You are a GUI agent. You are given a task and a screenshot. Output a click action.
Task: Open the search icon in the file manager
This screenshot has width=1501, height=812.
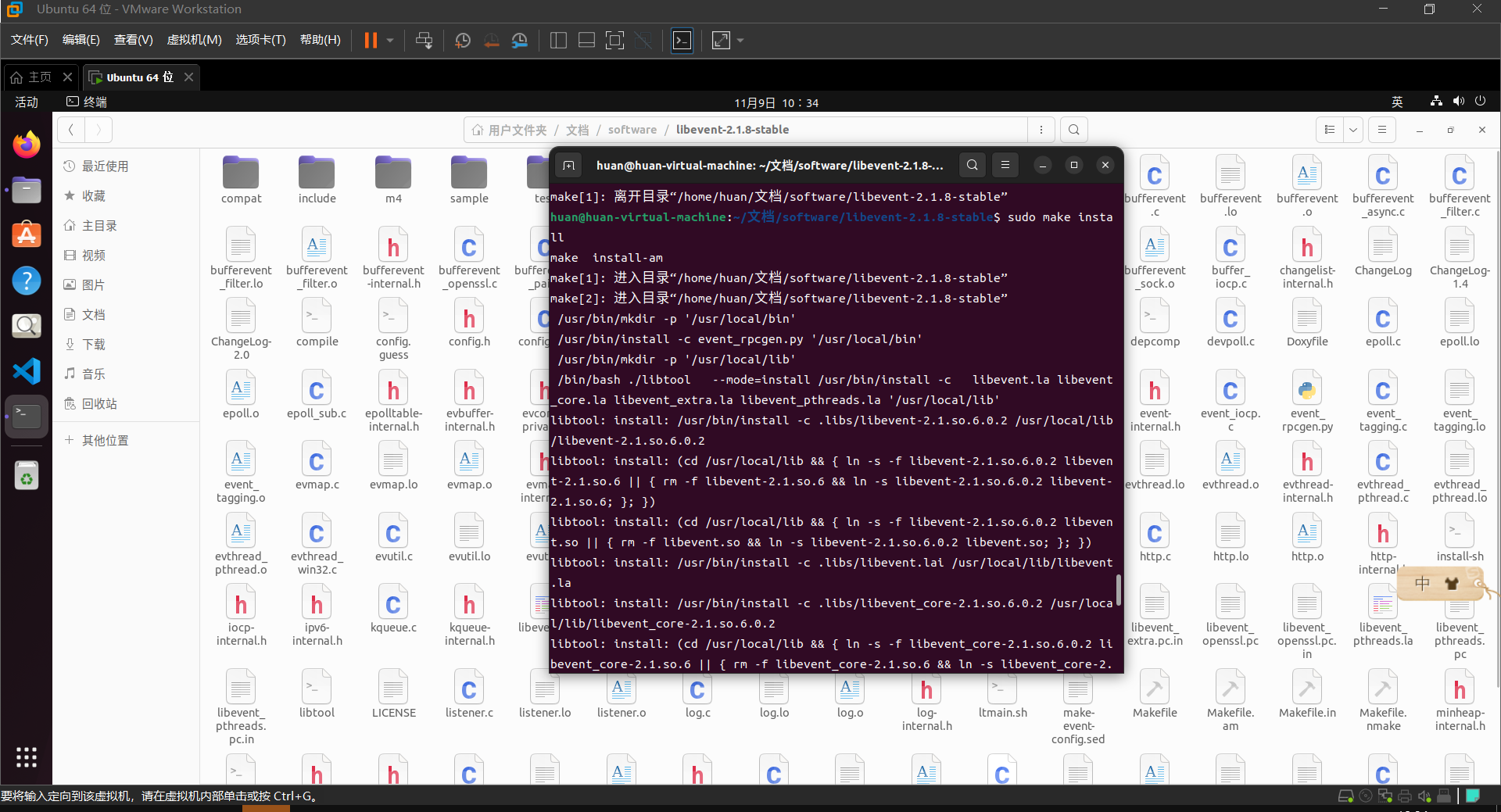tap(1073, 129)
